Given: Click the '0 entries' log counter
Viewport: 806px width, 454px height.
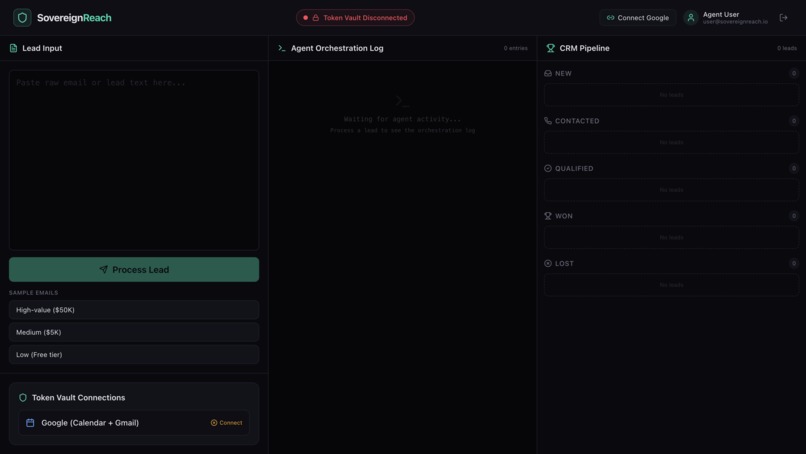Looking at the screenshot, I should click(516, 48).
